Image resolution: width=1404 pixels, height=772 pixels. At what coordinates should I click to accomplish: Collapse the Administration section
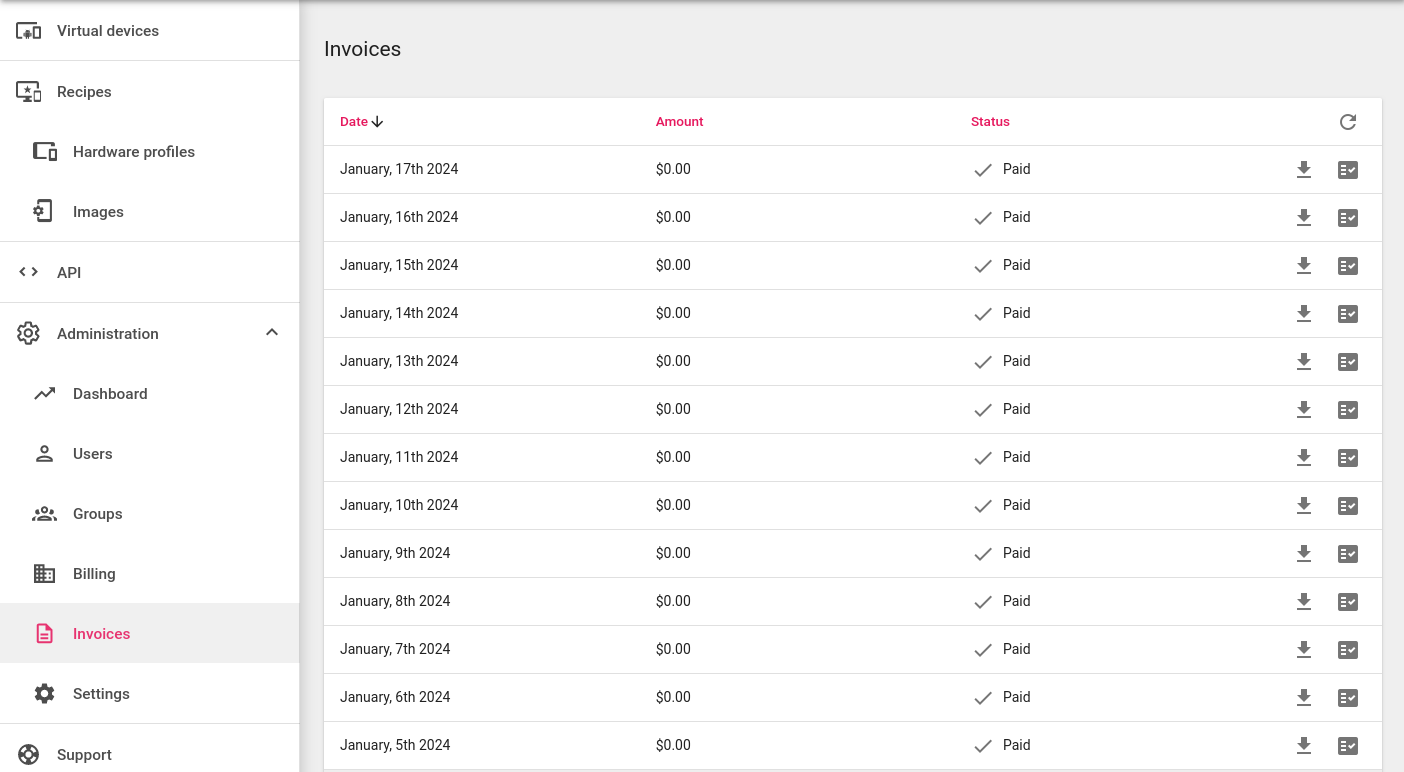(271, 332)
